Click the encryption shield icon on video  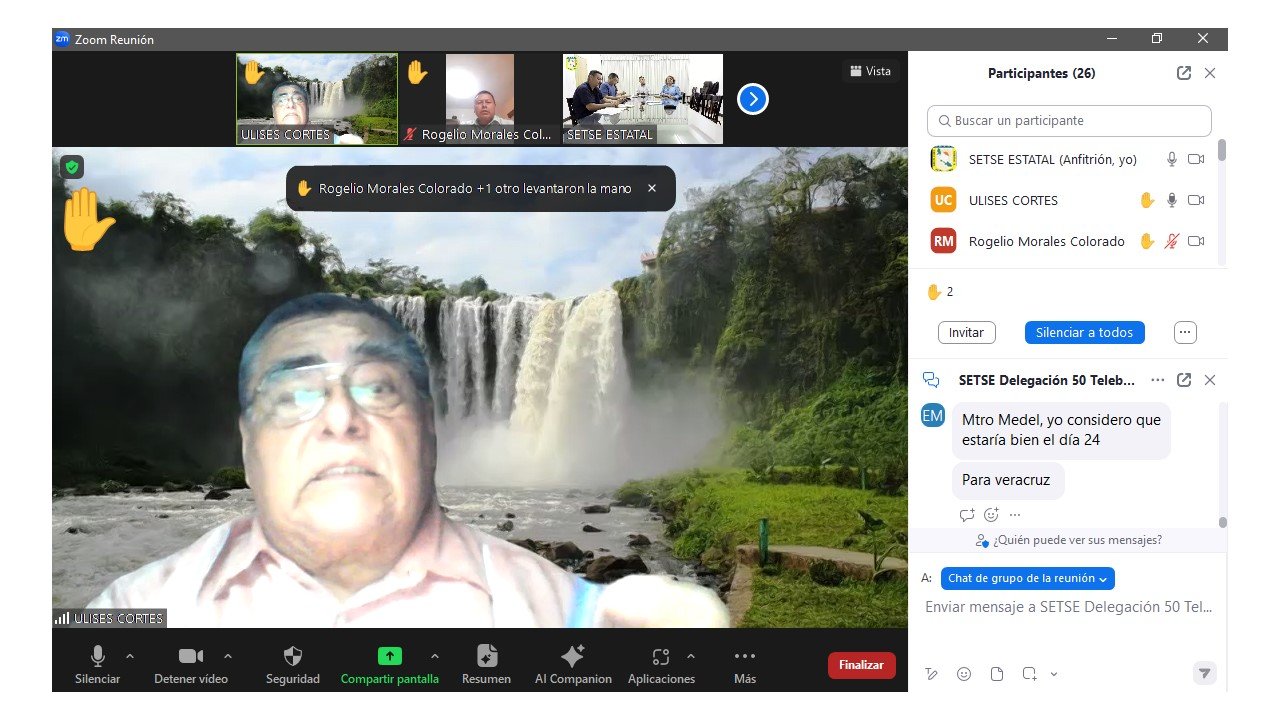pos(71,167)
